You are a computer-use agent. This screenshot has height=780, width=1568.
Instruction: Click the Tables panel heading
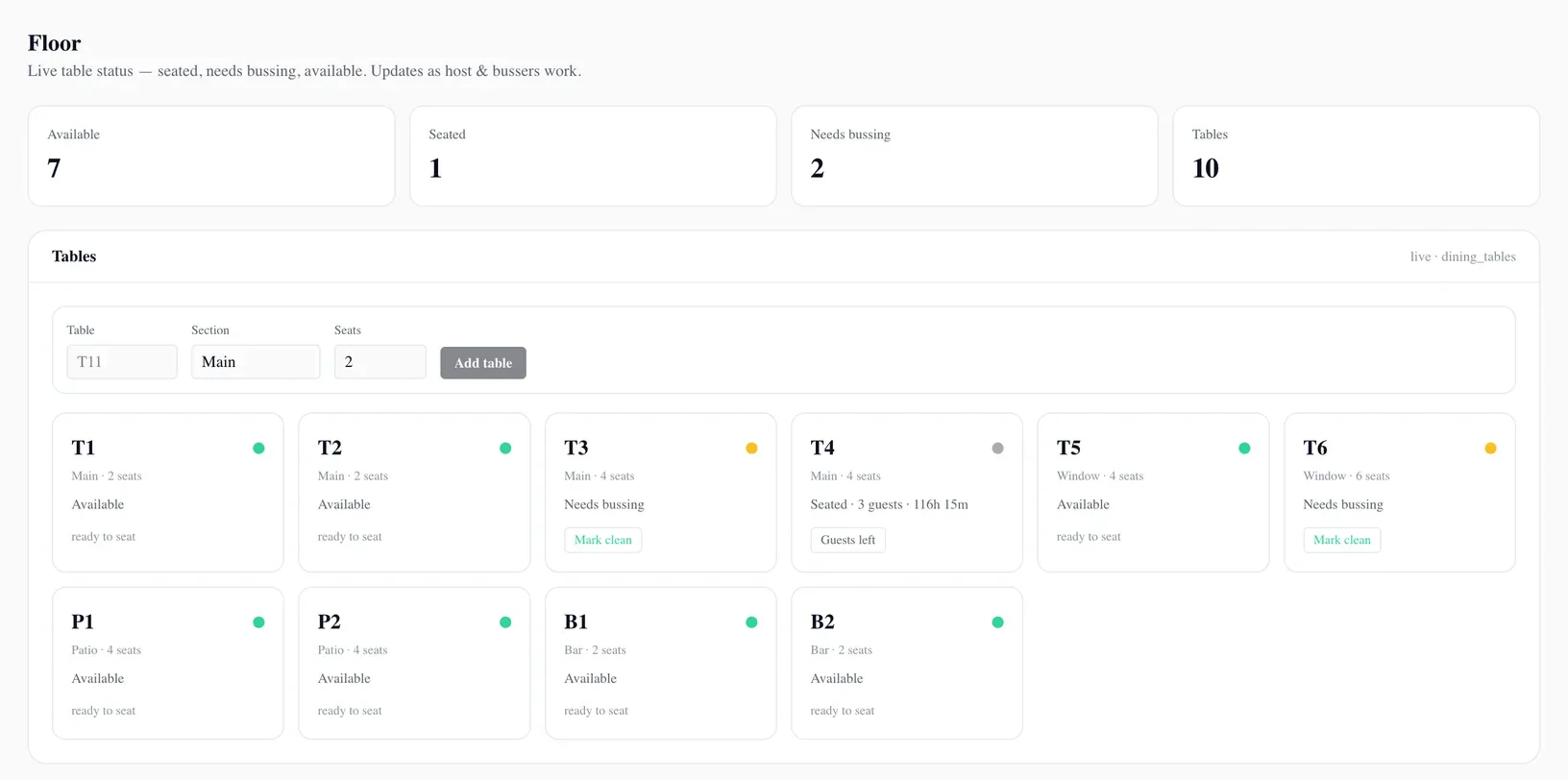74,256
